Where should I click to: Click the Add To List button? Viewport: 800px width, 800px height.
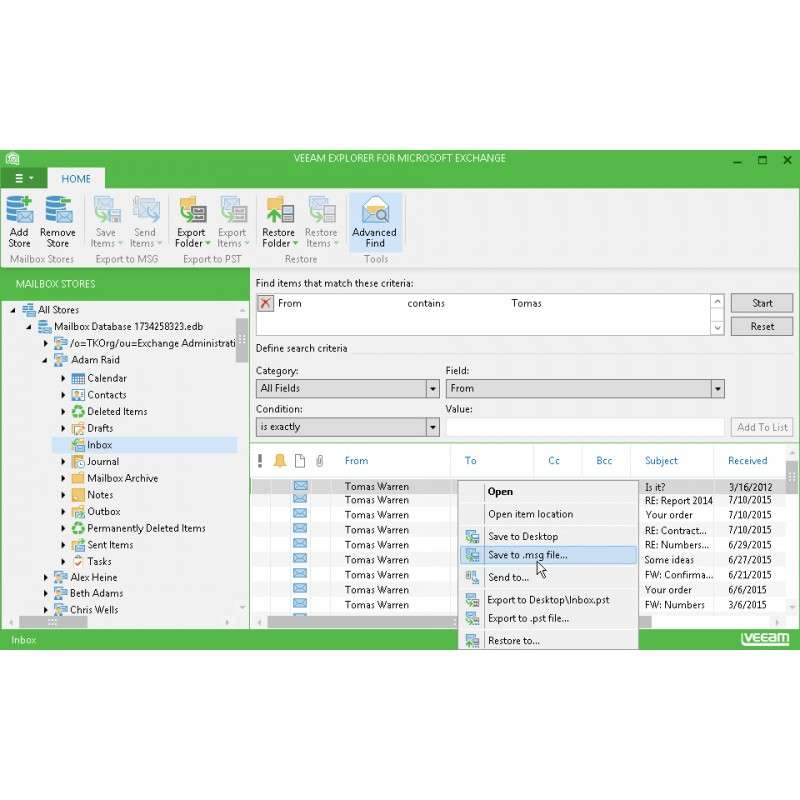tap(762, 427)
